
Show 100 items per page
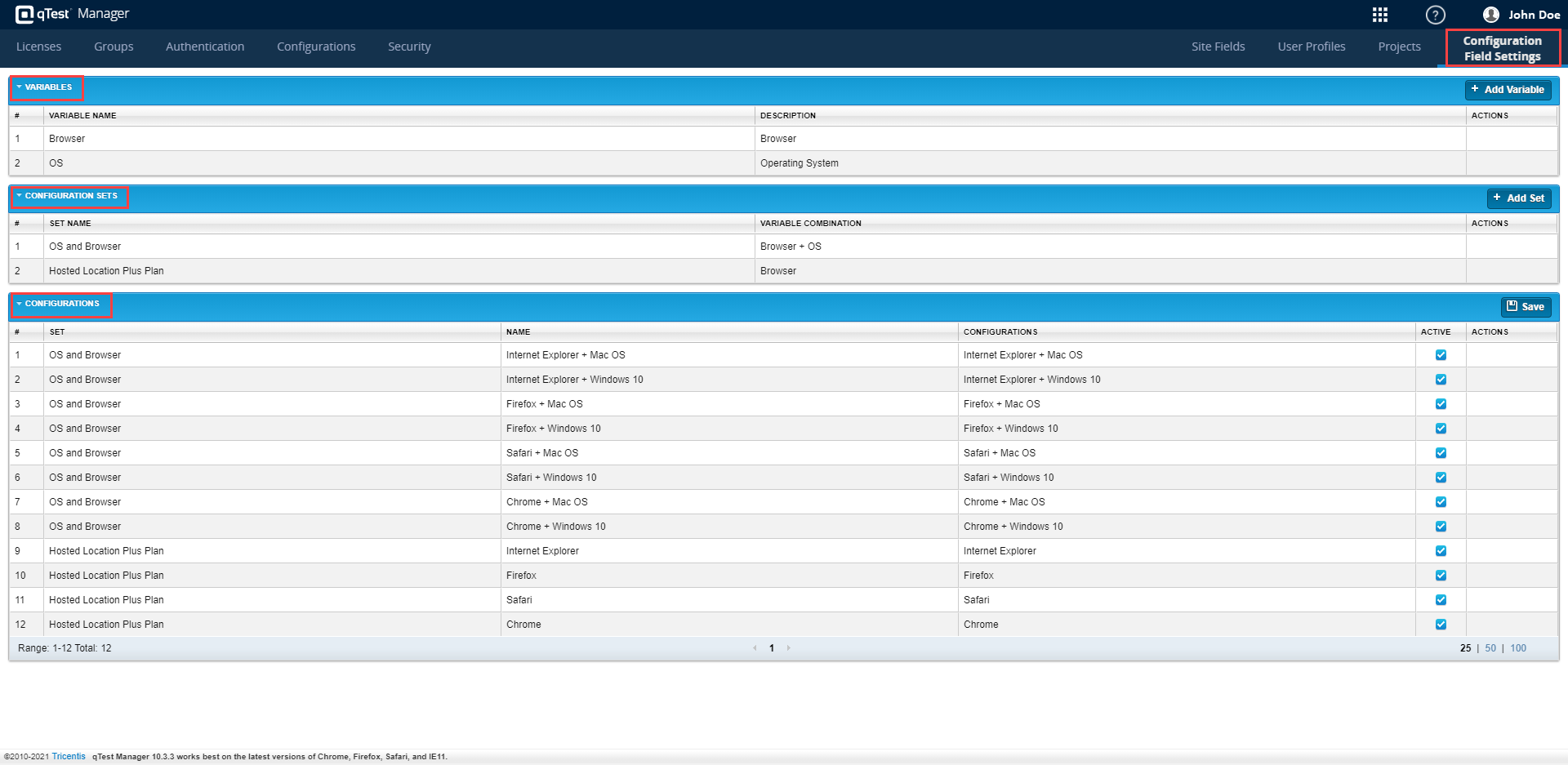pyautogui.click(x=1518, y=648)
